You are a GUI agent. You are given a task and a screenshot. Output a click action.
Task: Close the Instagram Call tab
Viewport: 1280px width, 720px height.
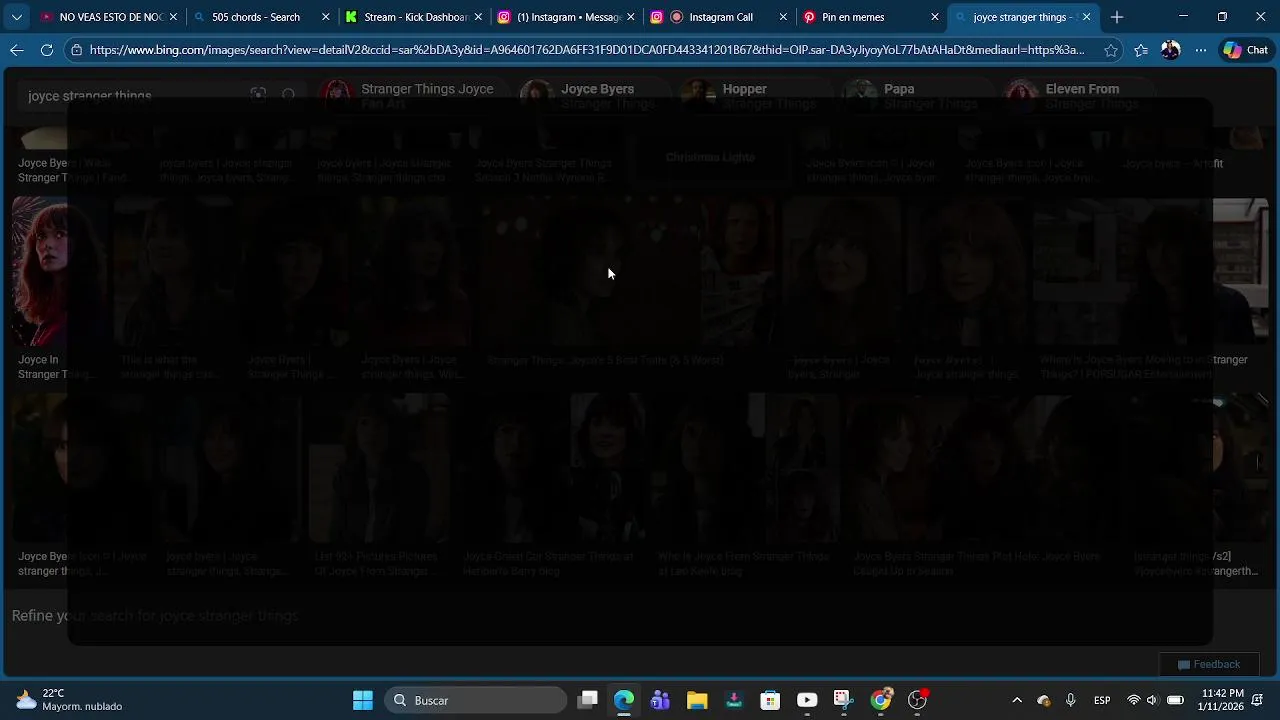click(x=783, y=17)
